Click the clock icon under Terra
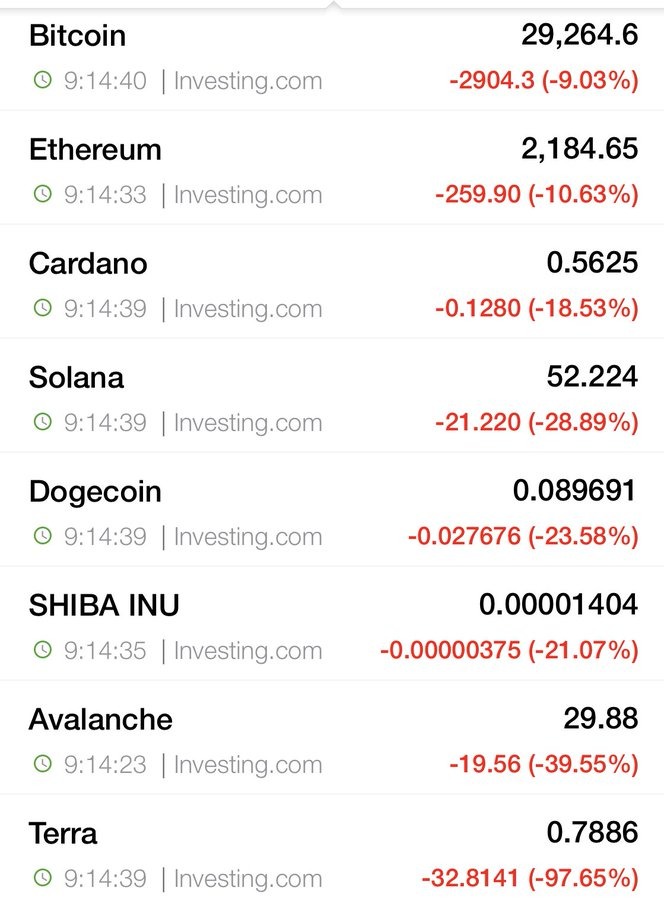This screenshot has width=664, height=900. tap(43, 878)
